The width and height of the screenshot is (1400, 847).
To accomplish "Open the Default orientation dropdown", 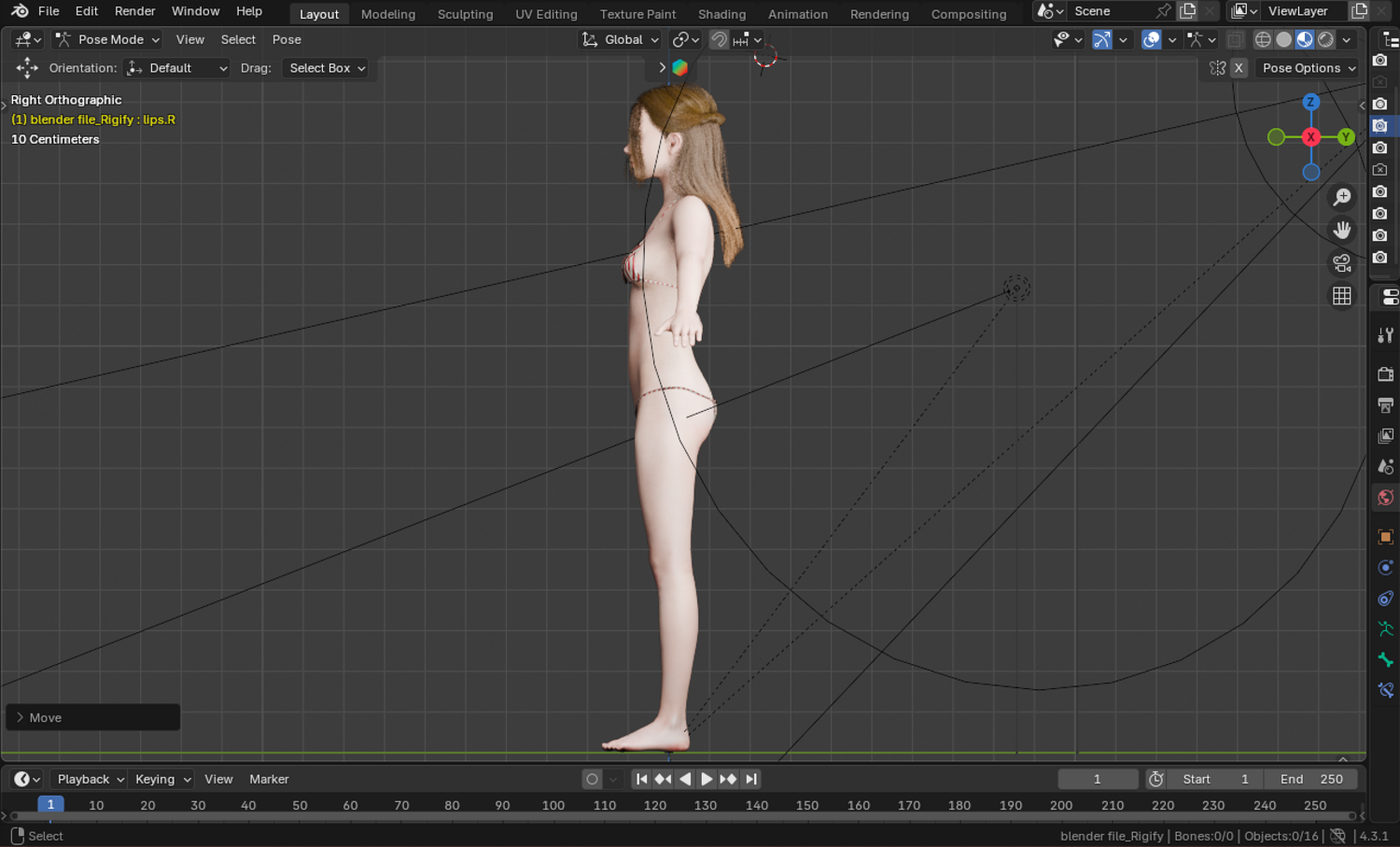I will [x=177, y=67].
